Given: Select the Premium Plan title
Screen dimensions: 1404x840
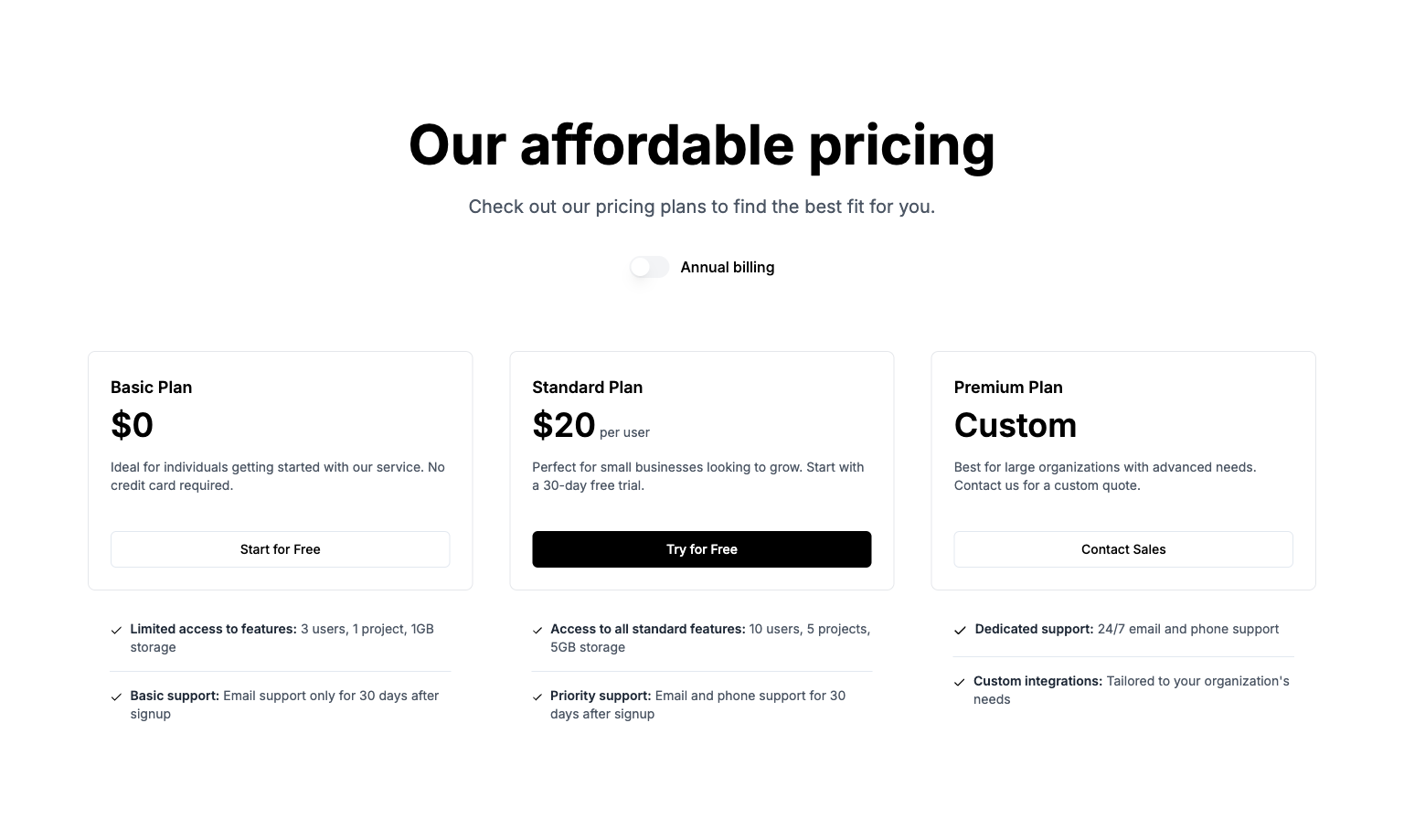Looking at the screenshot, I should click(x=1008, y=388).
